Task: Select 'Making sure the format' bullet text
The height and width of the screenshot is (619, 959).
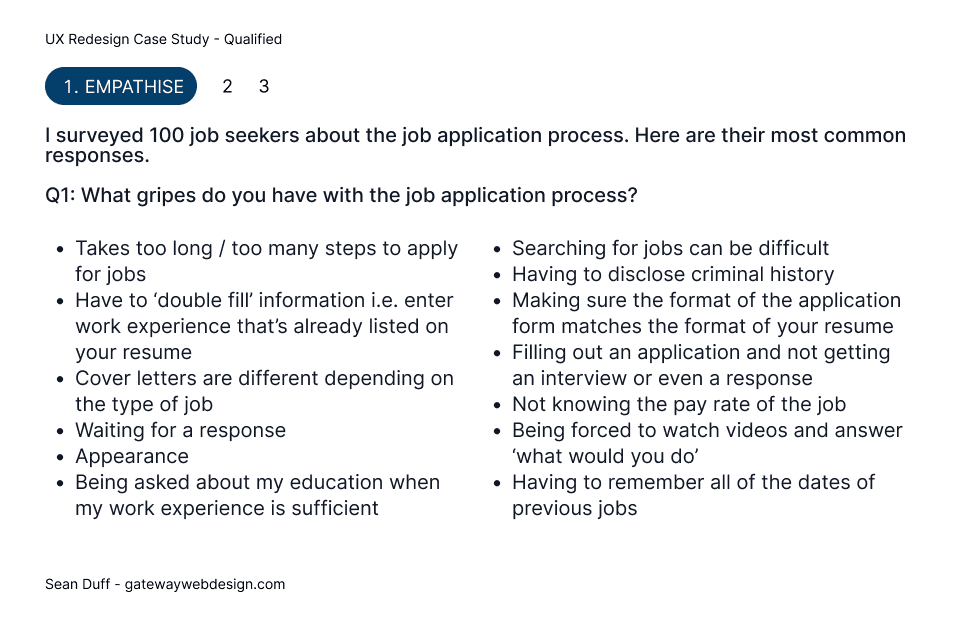Action: 706,313
